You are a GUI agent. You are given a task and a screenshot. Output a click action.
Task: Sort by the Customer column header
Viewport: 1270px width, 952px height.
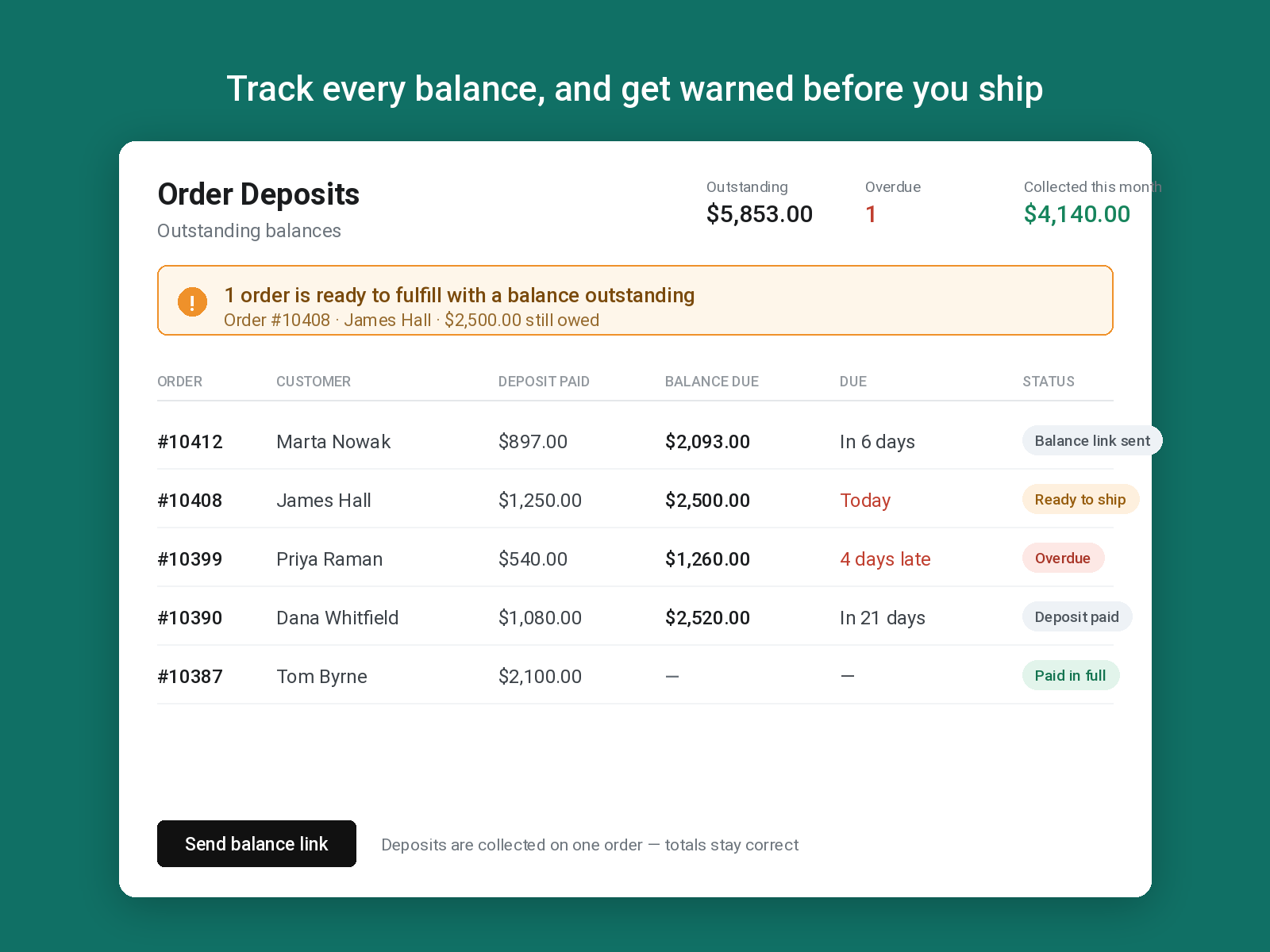(314, 382)
